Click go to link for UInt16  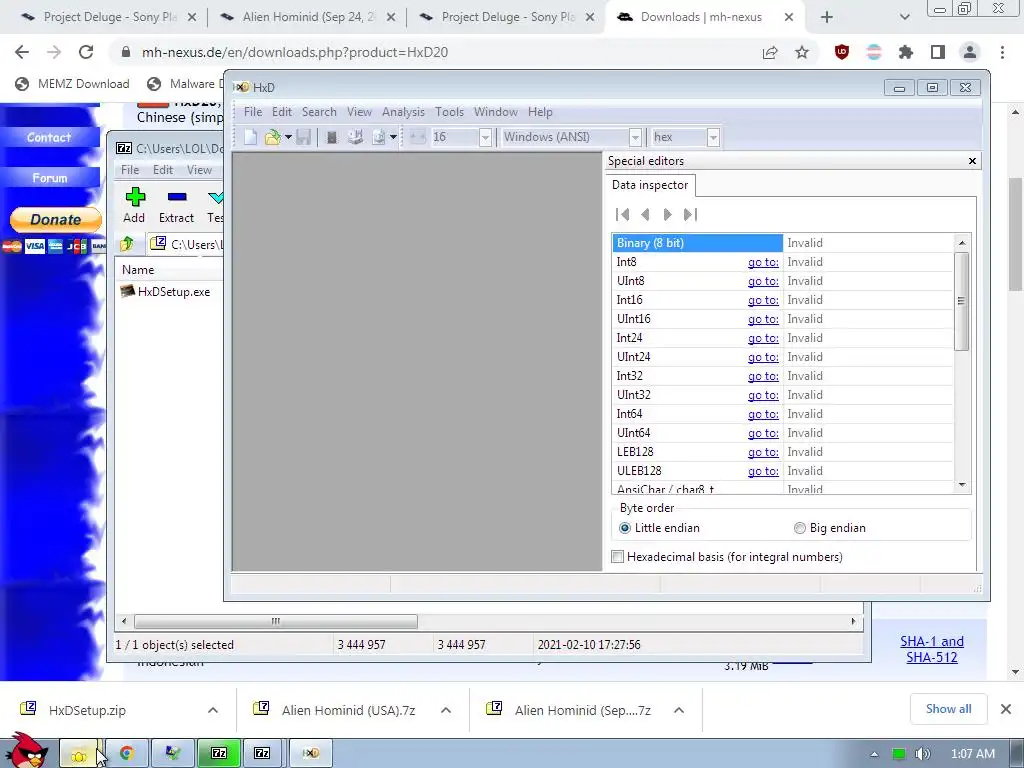(x=763, y=319)
